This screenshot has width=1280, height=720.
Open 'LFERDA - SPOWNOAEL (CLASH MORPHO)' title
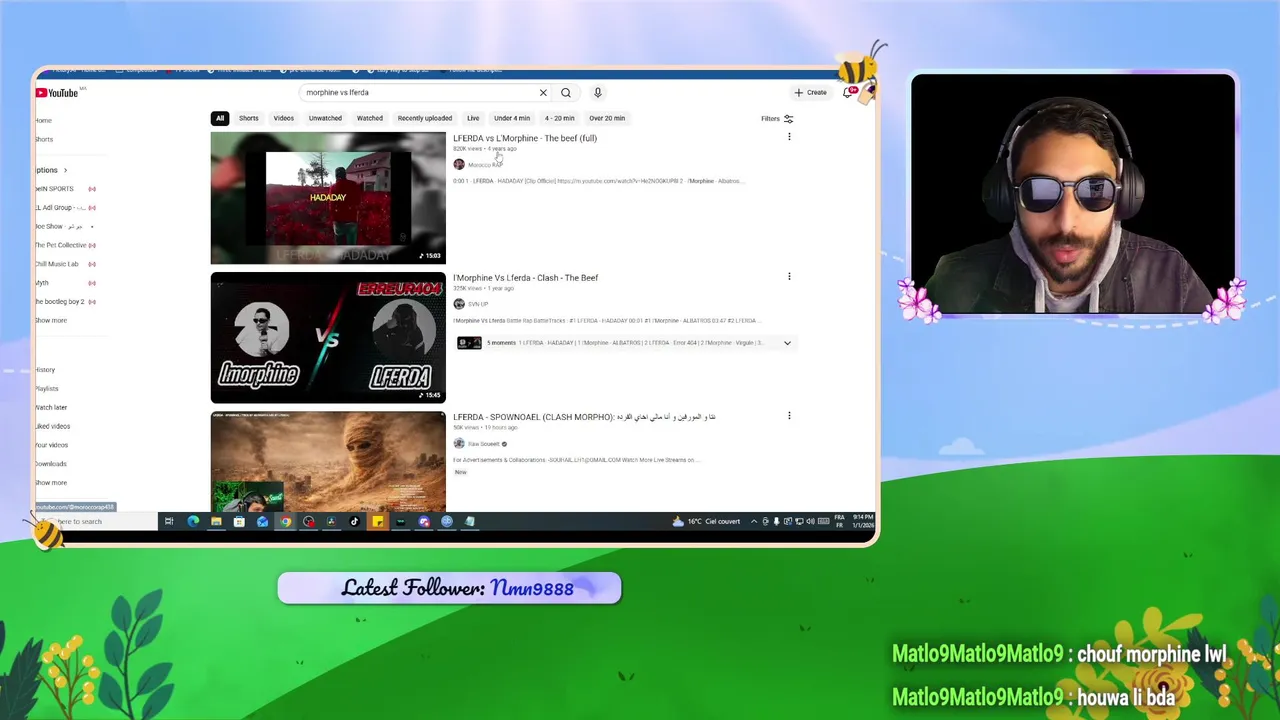click(x=584, y=416)
